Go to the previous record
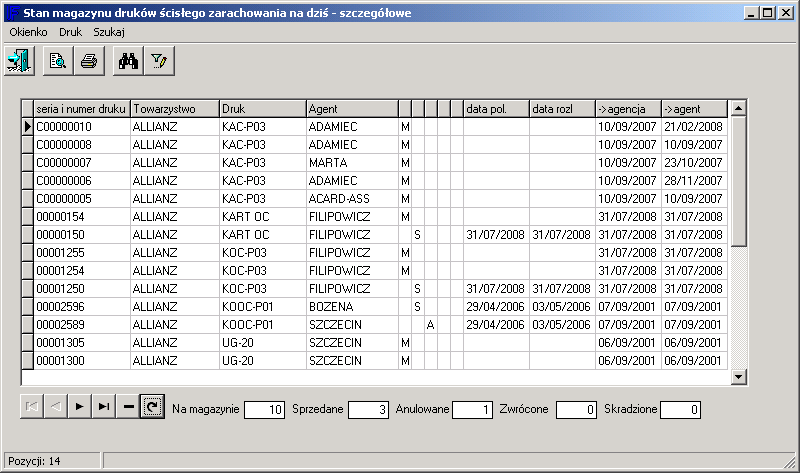 pyautogui.click(x=56, y=407)
